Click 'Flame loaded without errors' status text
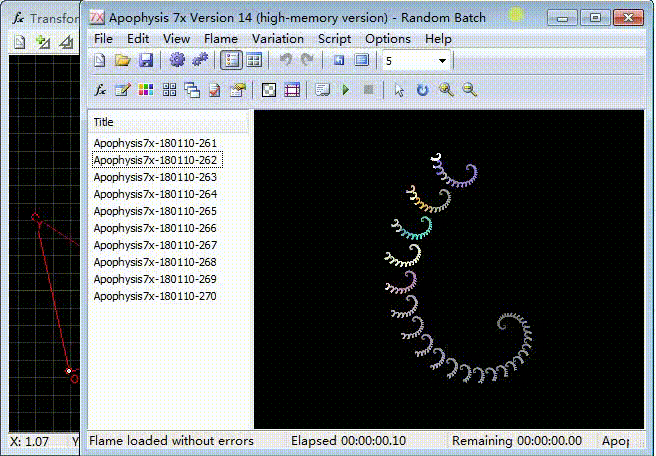 click(x=171, y=441)
